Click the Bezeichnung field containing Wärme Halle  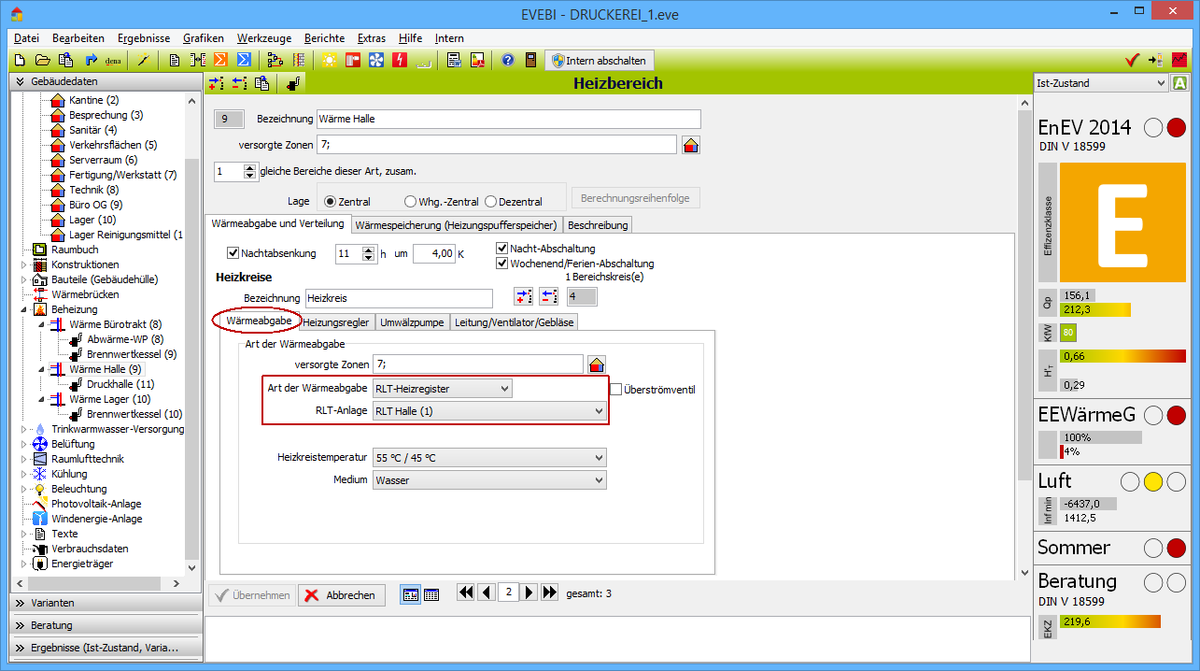pyautogui.click(x=508, y=119)
